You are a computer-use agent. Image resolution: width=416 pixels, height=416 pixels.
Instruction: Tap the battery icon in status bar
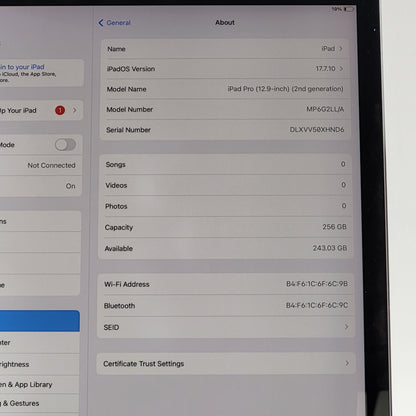(348, 9)
